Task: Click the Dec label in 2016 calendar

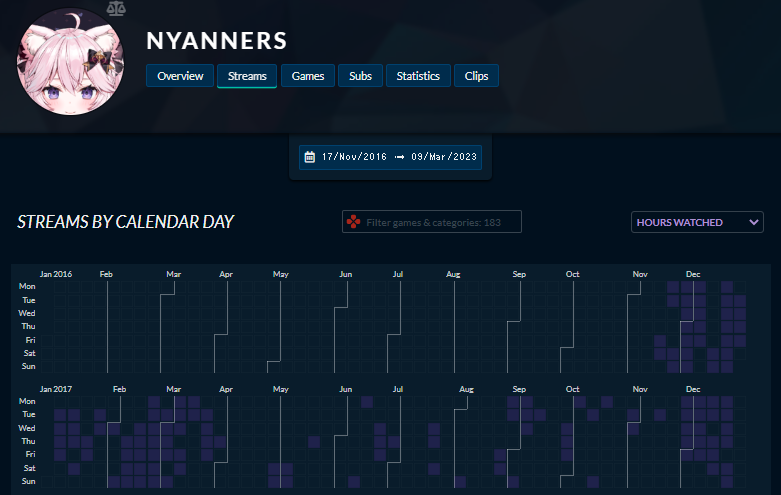Action: click(693, 274)
